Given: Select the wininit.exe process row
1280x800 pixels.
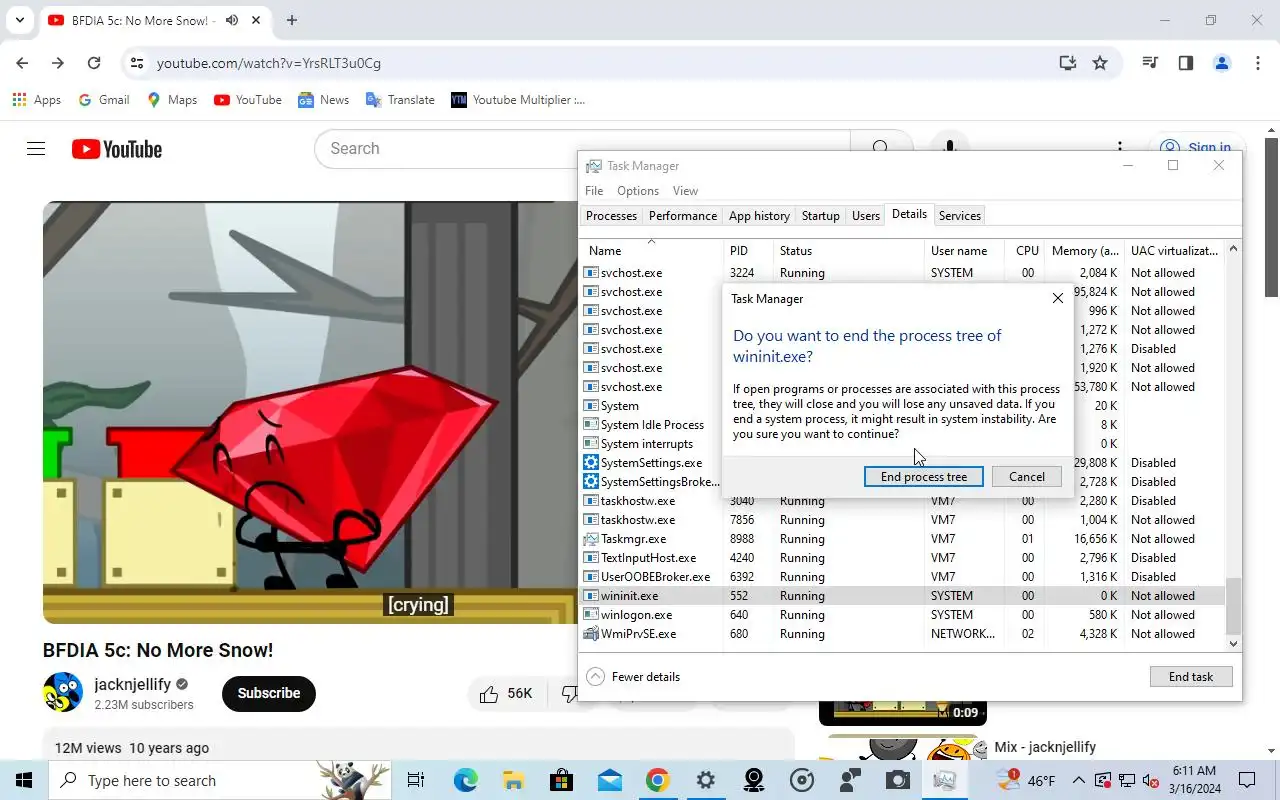Looking at the screenshot, I should [x=902, y=596].
